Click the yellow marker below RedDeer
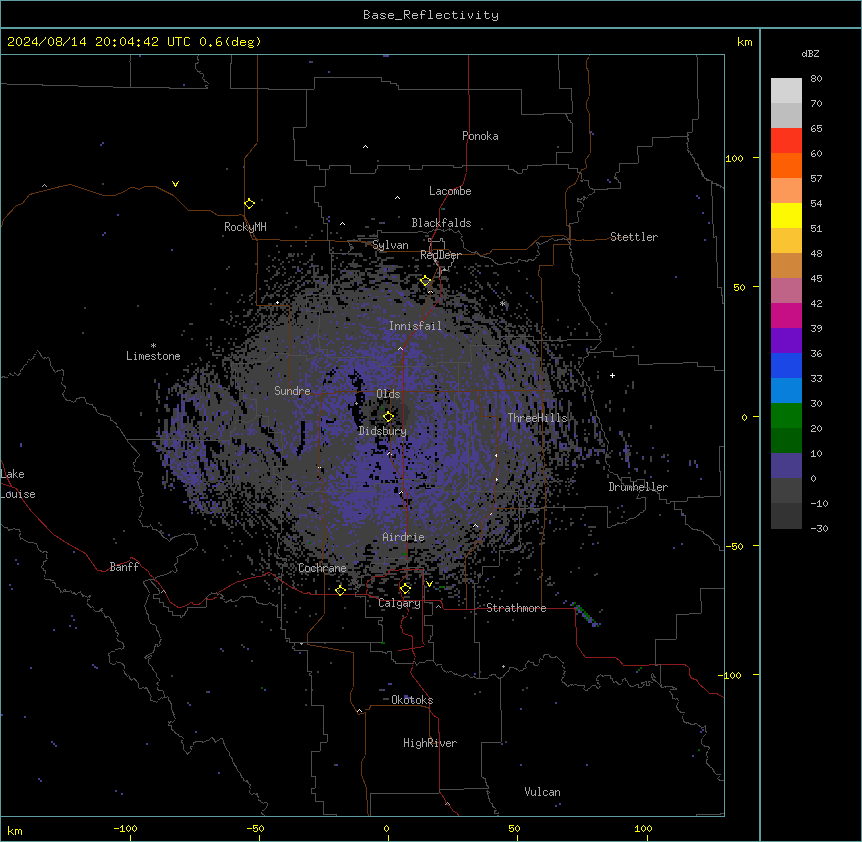Image resolution: width=862 pixels, height=842 pixels. pos(426,281)
